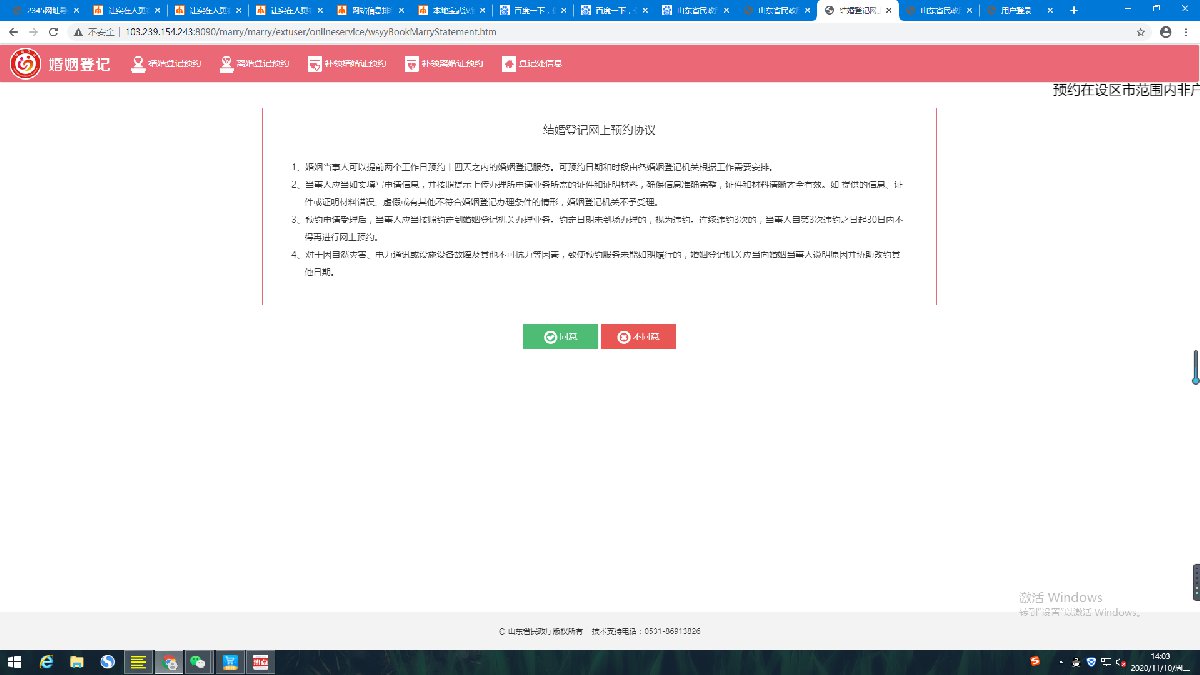Click the agreement title 结婚登记网上预约协议
The height and width of the screenshot is (675, 1200).
[599, 130]
